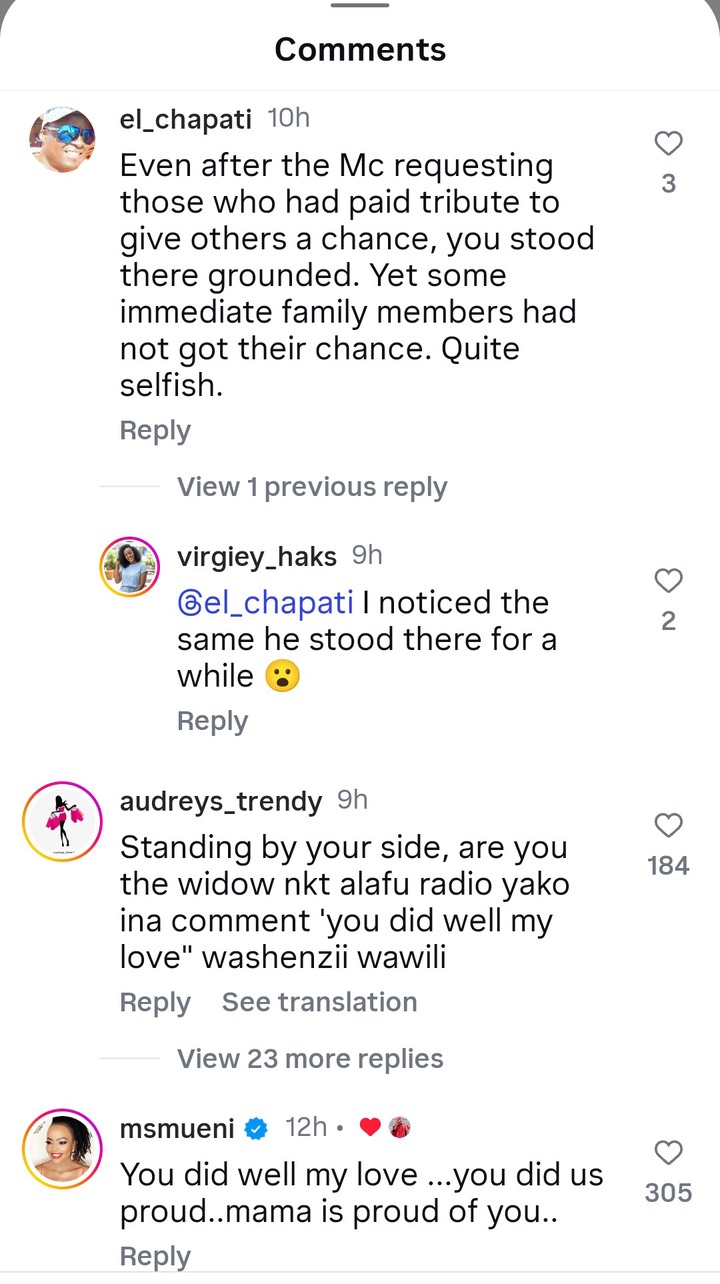Like virgiey_haks's reply with the heart

(x=668, y=580)
